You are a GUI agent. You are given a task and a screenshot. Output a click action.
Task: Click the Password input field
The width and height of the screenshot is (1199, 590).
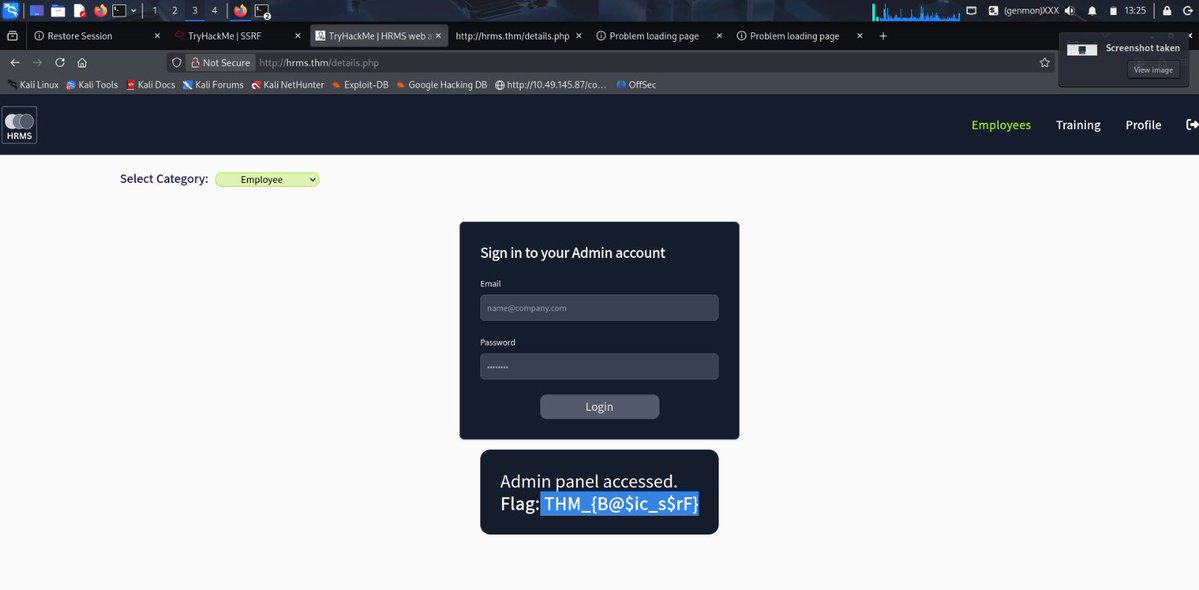click(600, 367)
